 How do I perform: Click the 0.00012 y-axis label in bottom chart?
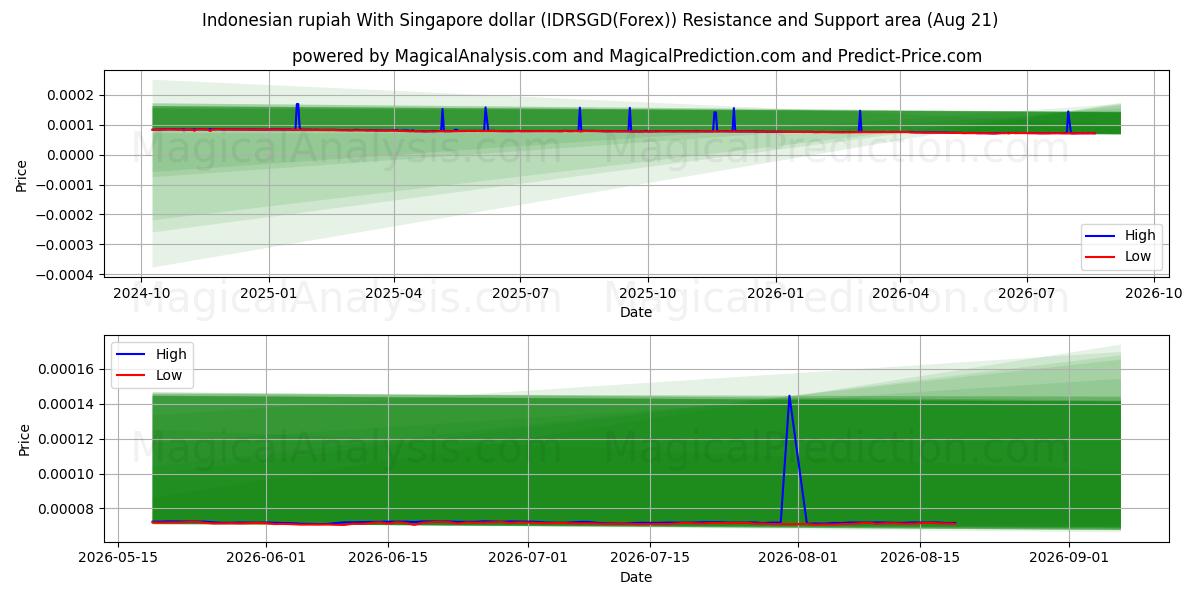pos(68,439)
